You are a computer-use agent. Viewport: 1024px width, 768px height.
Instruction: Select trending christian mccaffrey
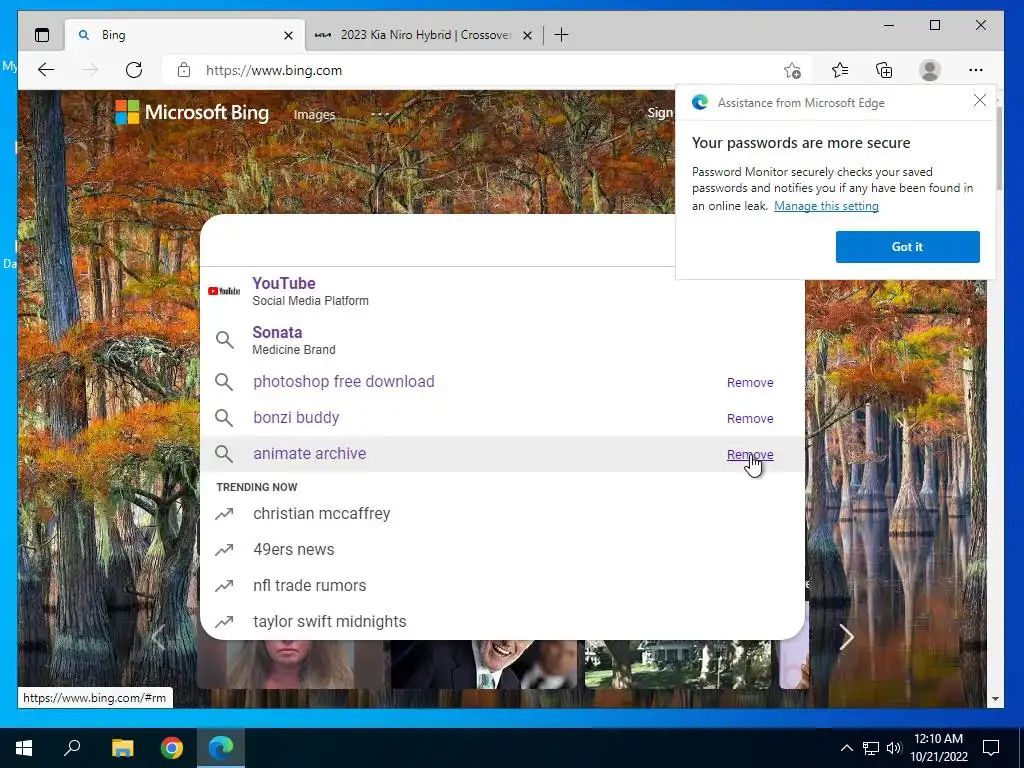click(502, 513)
